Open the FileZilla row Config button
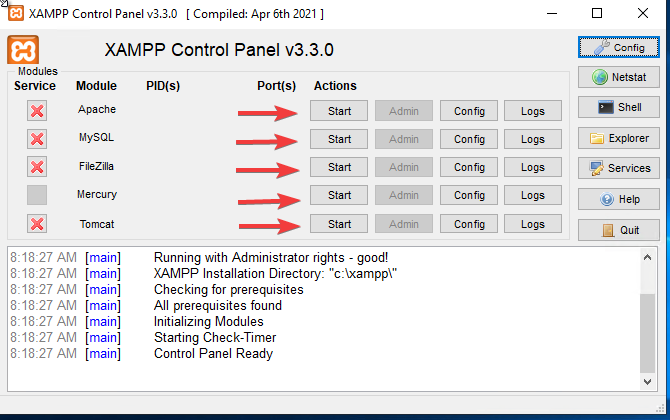 (x=469, y=167)
